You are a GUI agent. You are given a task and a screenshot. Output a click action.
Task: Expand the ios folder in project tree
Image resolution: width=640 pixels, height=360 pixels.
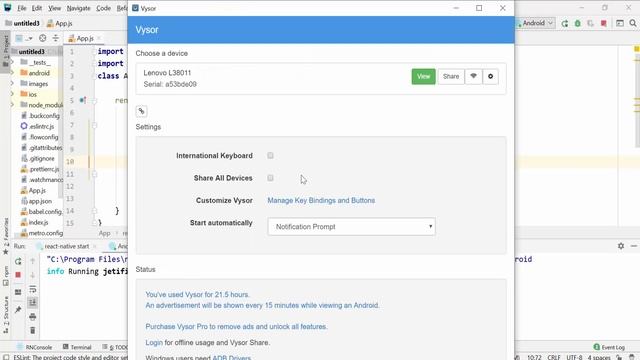click(x=12, y=94)
